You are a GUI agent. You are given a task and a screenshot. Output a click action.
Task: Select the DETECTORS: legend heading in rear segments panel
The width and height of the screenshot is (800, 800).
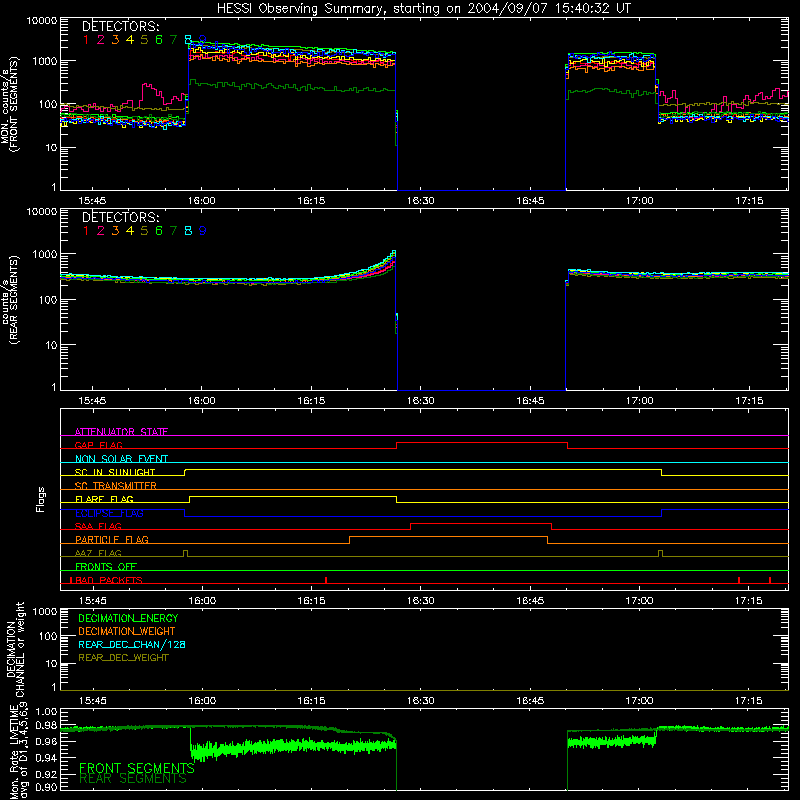pos(121,217)
